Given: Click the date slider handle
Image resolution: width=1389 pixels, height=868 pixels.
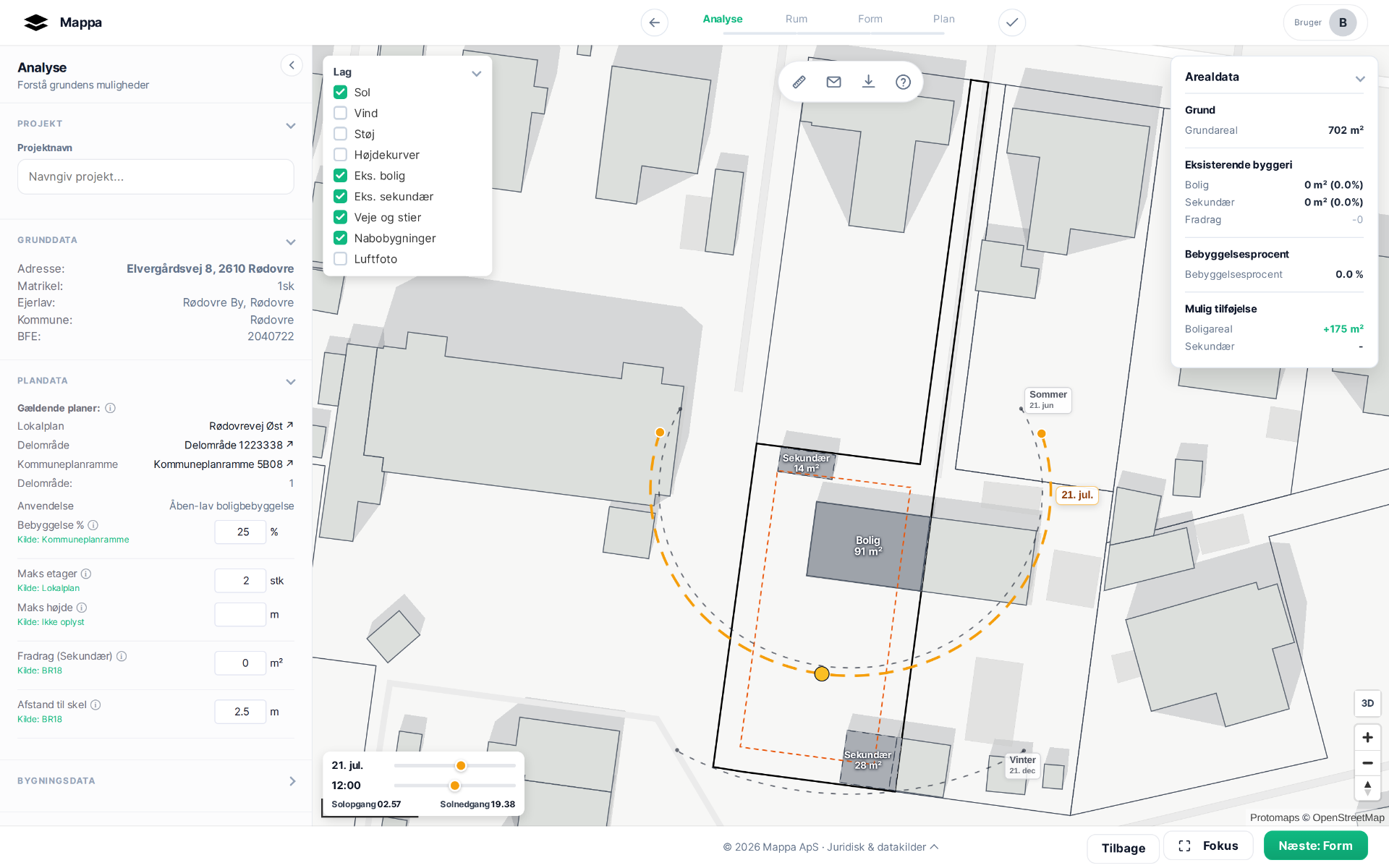Looking at the screenshot, I should 461,765.
